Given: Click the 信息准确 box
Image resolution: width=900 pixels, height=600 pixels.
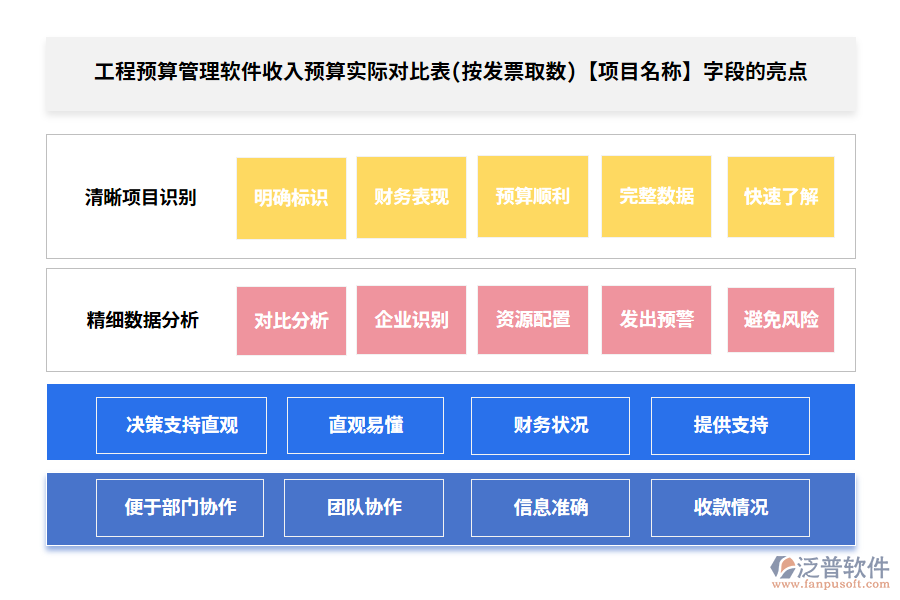Looking at the screenshot, I should tap(550, 508).
